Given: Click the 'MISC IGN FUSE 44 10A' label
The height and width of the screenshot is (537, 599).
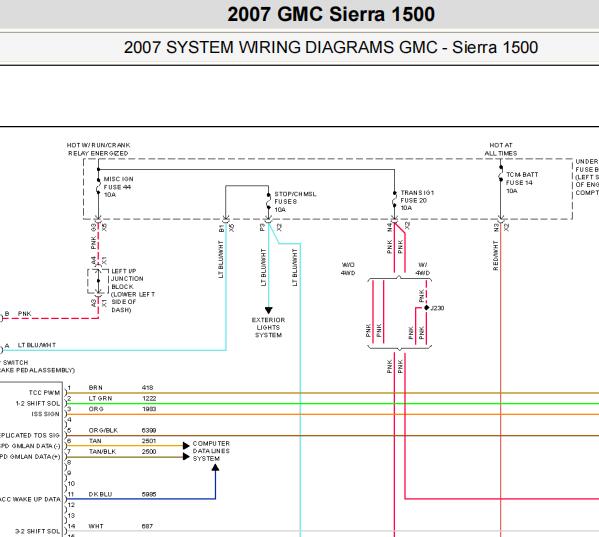Looking at the screenshot, I should (118, 187).
